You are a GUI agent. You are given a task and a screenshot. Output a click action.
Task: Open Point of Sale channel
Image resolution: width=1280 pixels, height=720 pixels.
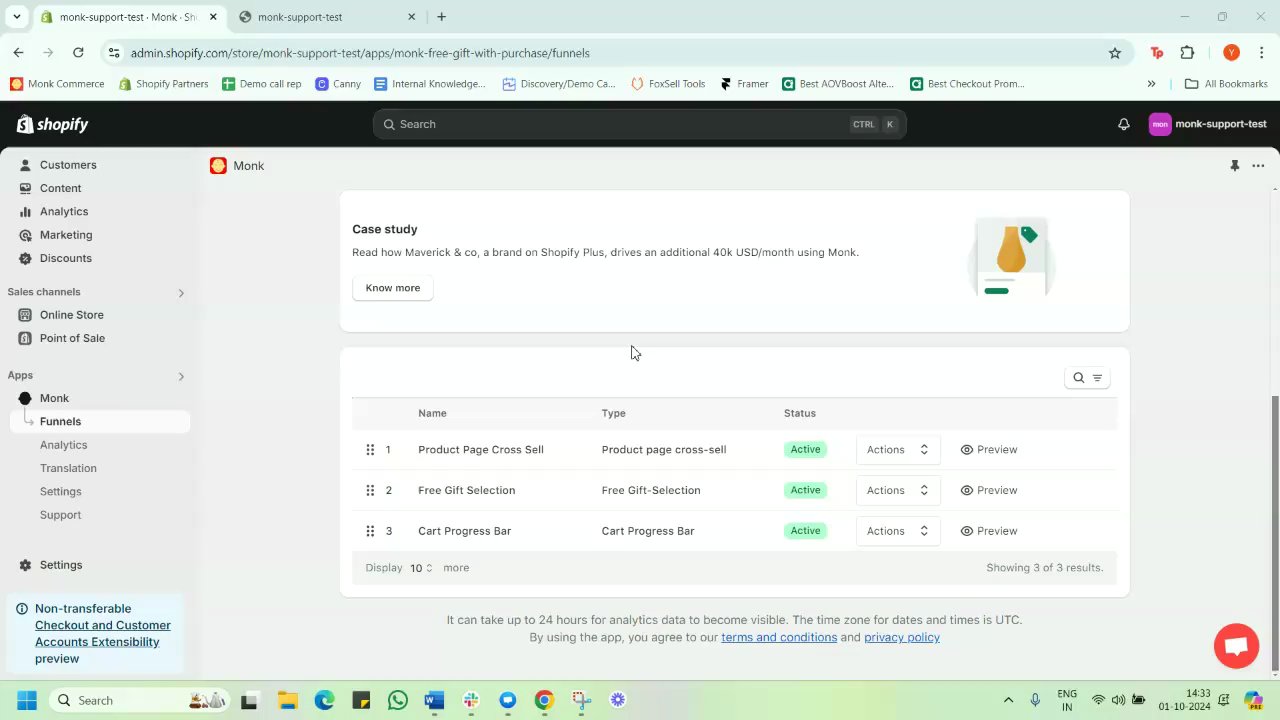(72, 338)
